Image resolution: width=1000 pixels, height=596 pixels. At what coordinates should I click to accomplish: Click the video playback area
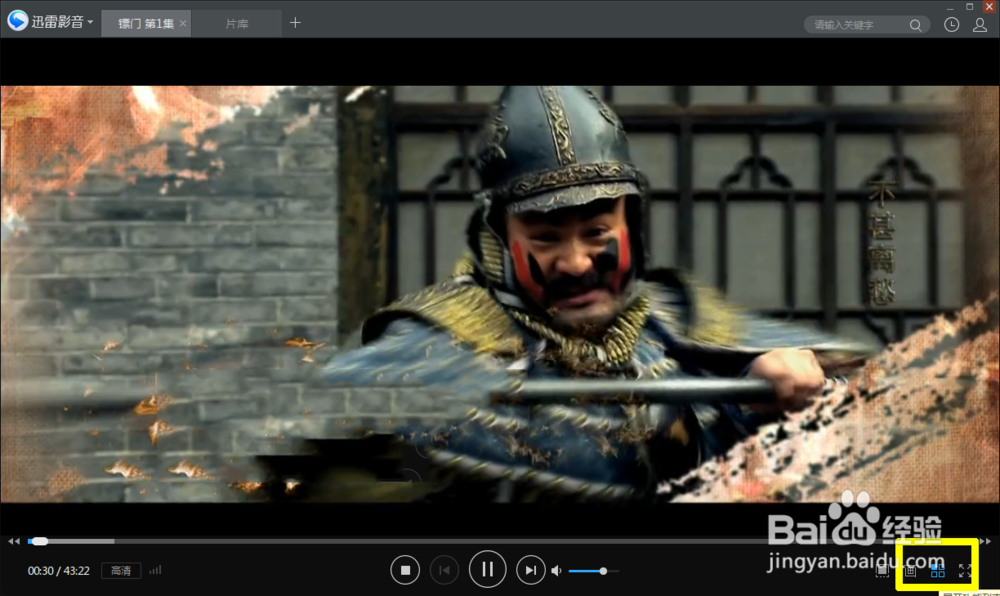coord(500,294)
